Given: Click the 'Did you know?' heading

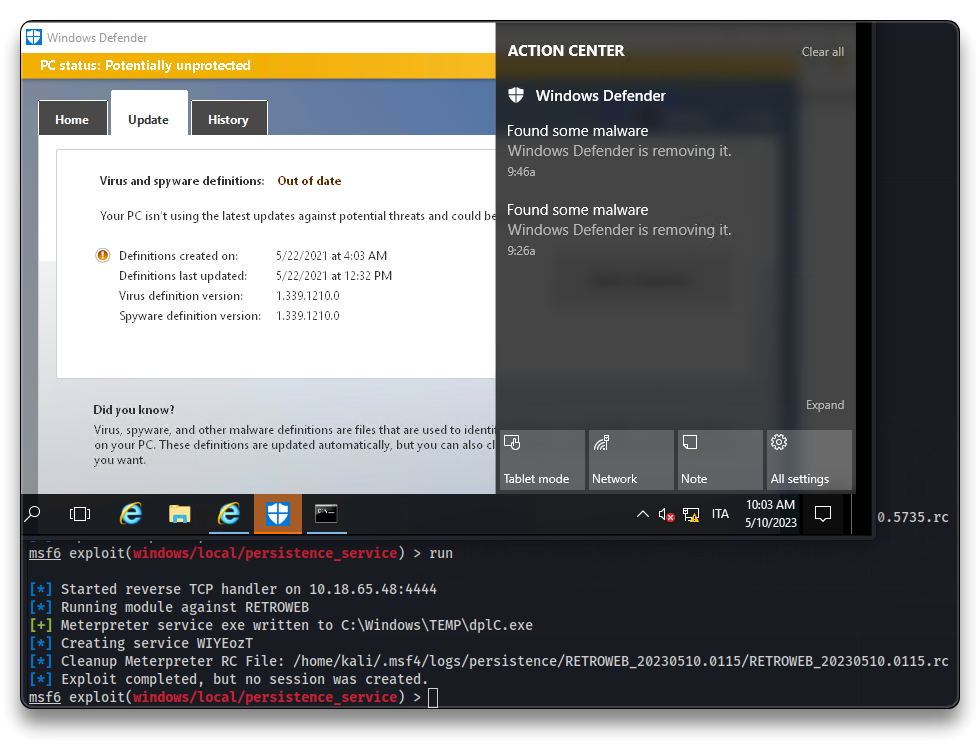Looking at the screenshot, I should pyautogui.click(x=134, y=410).
